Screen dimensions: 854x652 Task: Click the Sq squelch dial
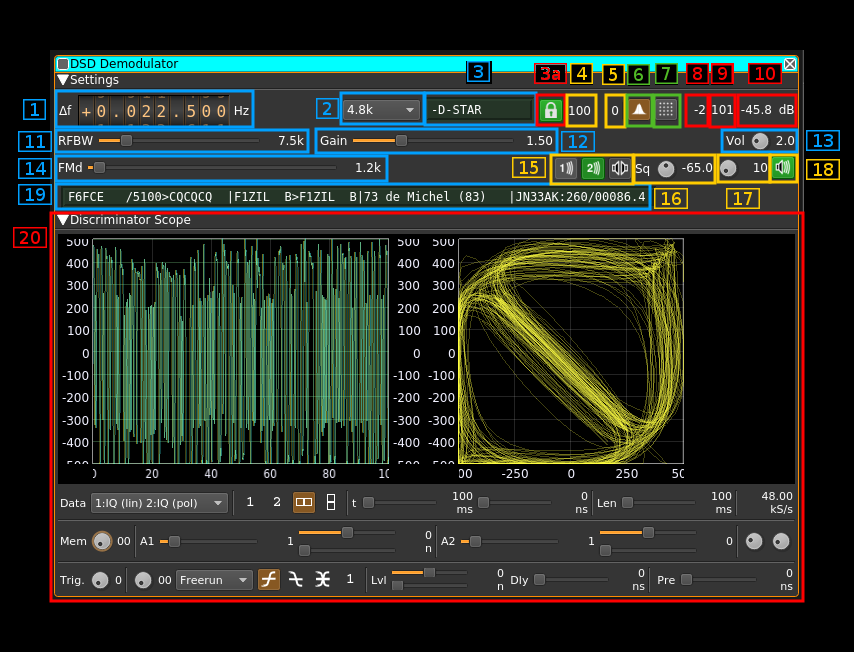[x=666, y=169]
